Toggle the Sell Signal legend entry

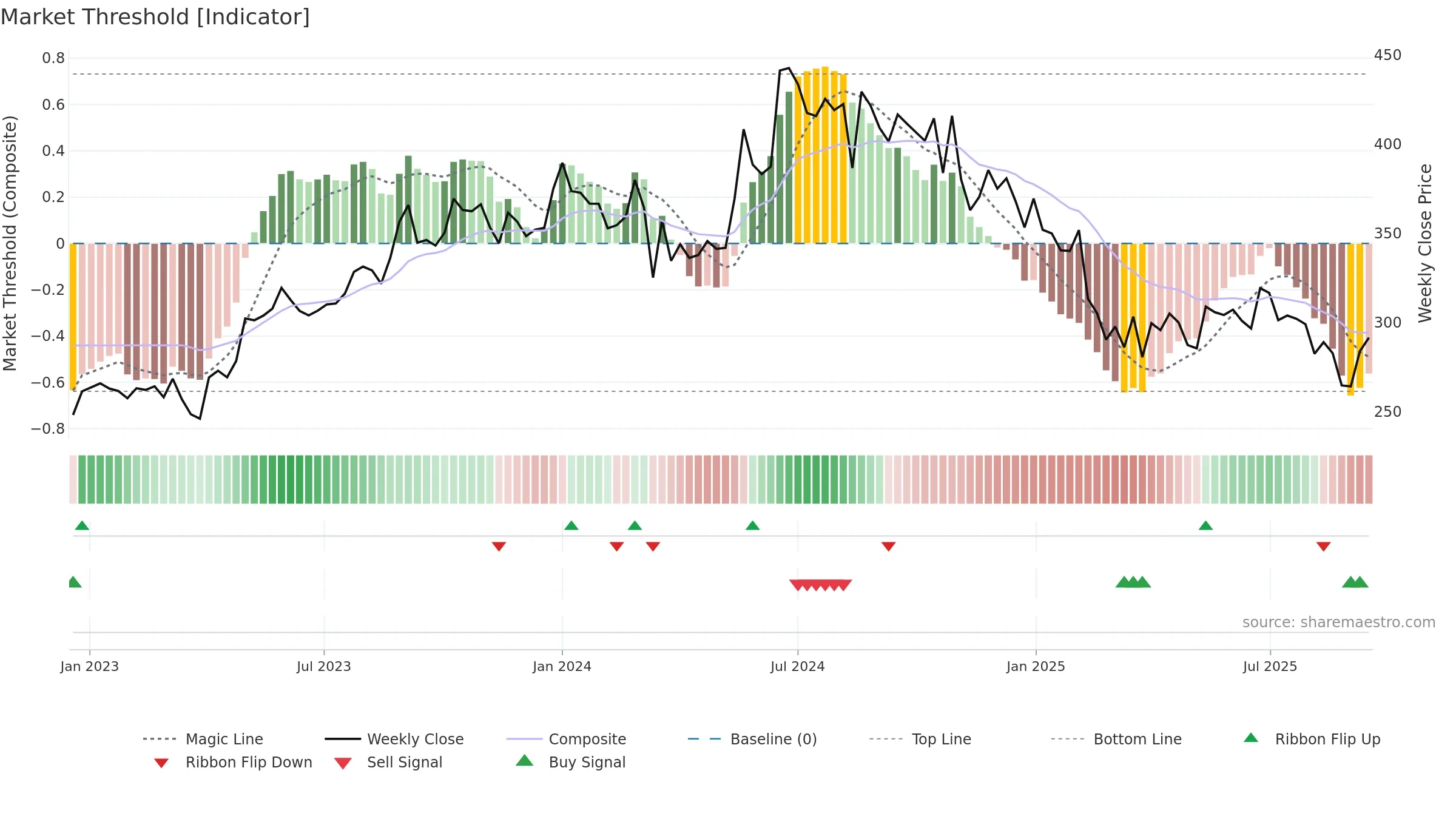click(x=388, y=762)
